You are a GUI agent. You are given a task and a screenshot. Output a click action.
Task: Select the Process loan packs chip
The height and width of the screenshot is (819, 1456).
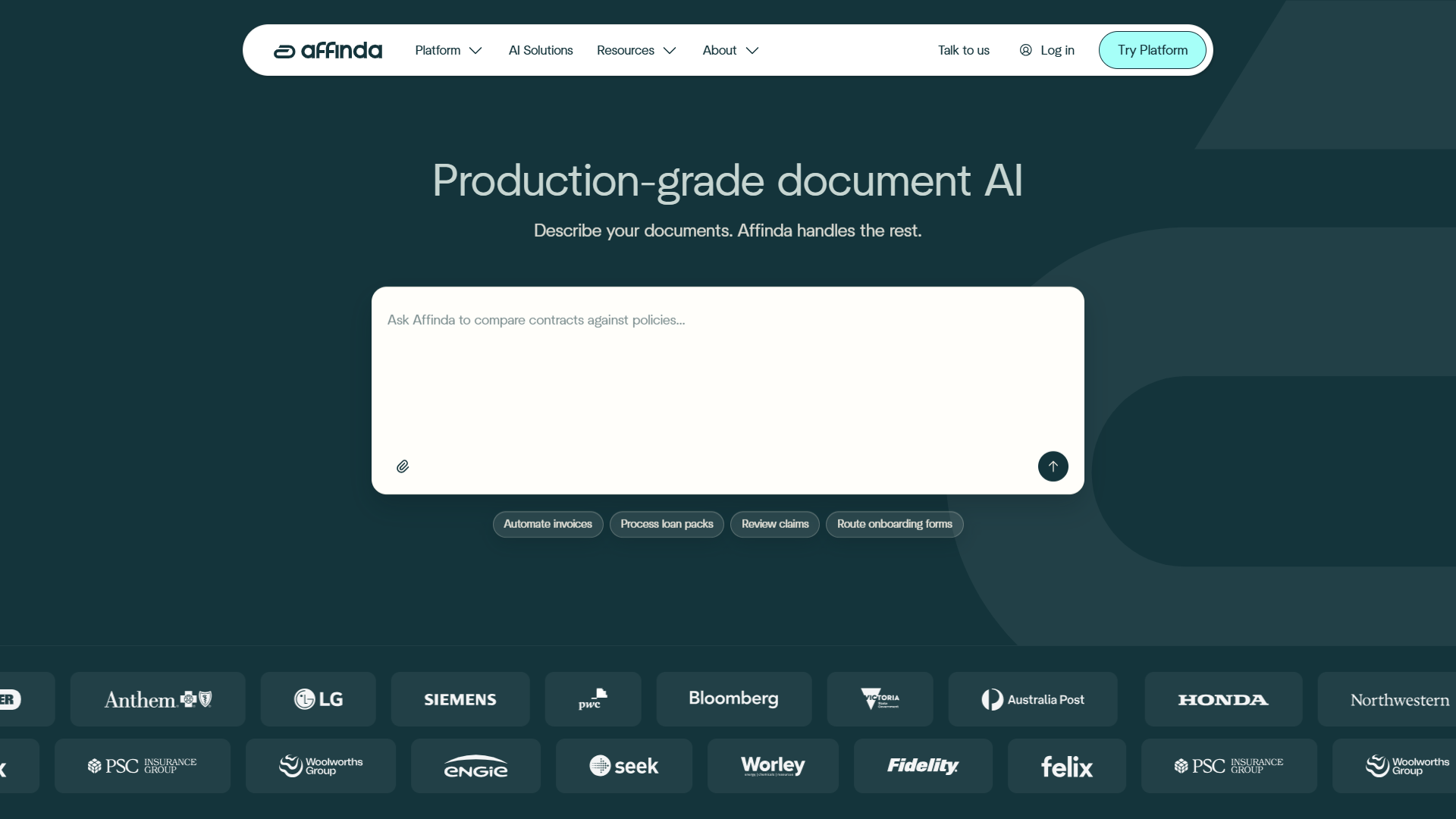pos(667,524)
